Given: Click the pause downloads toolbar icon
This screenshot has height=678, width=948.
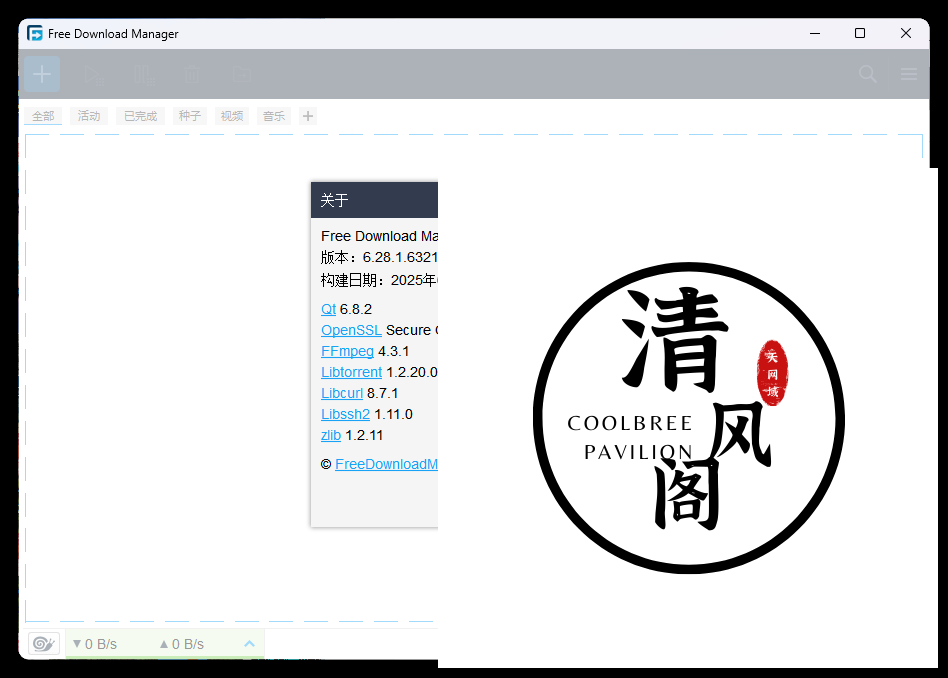Looking at the screenshot, I should [x=144, y=75].
